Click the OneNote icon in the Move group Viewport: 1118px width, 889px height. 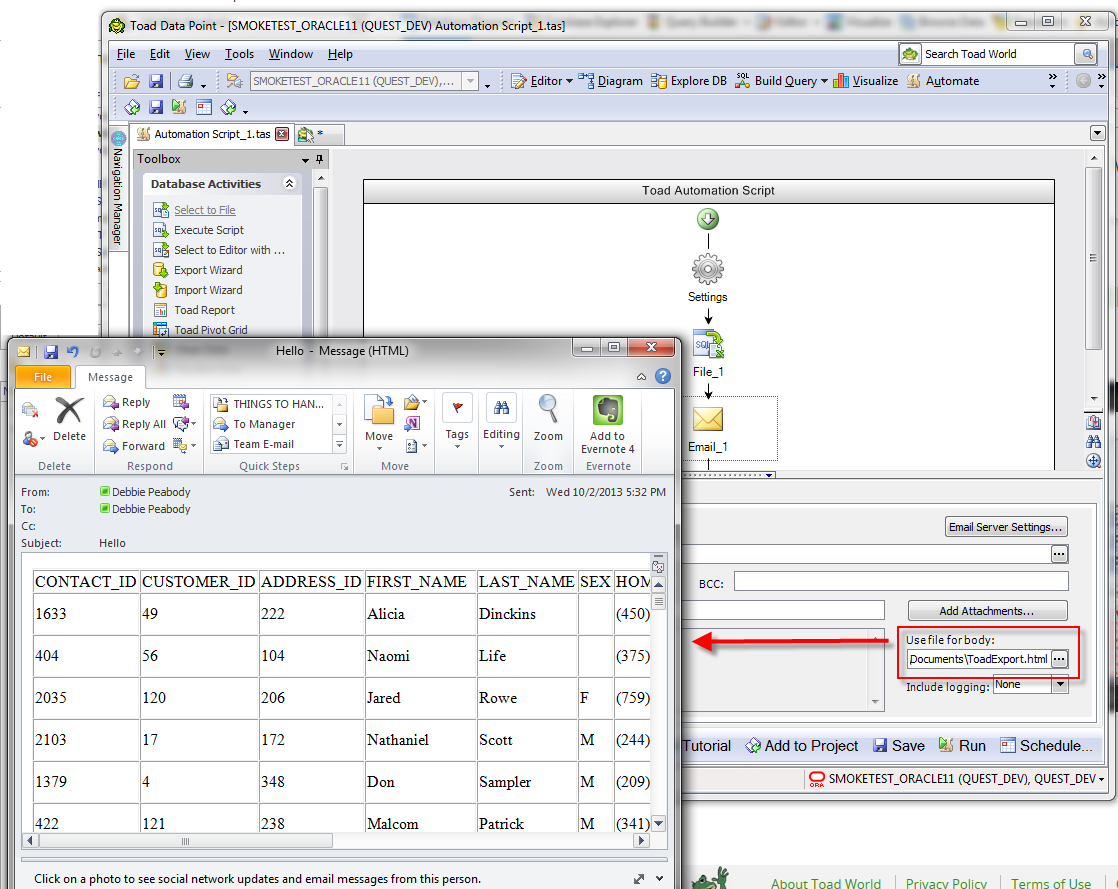pos(412,424)
